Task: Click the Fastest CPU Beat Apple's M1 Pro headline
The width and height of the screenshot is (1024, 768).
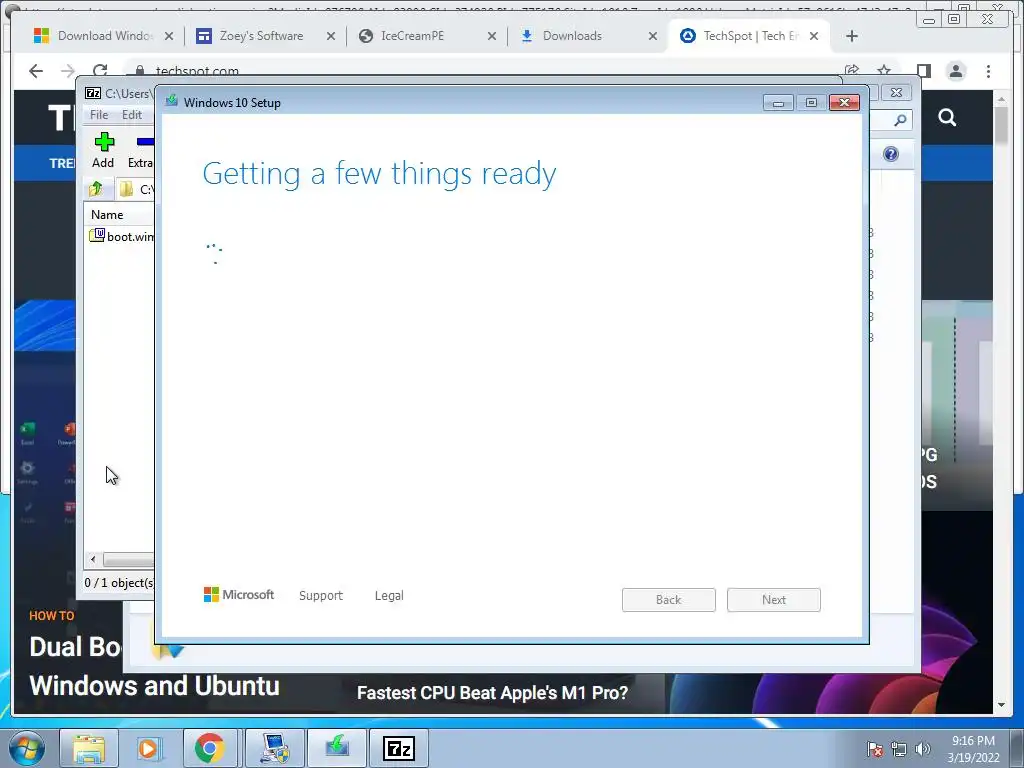Action: (492, 693)
